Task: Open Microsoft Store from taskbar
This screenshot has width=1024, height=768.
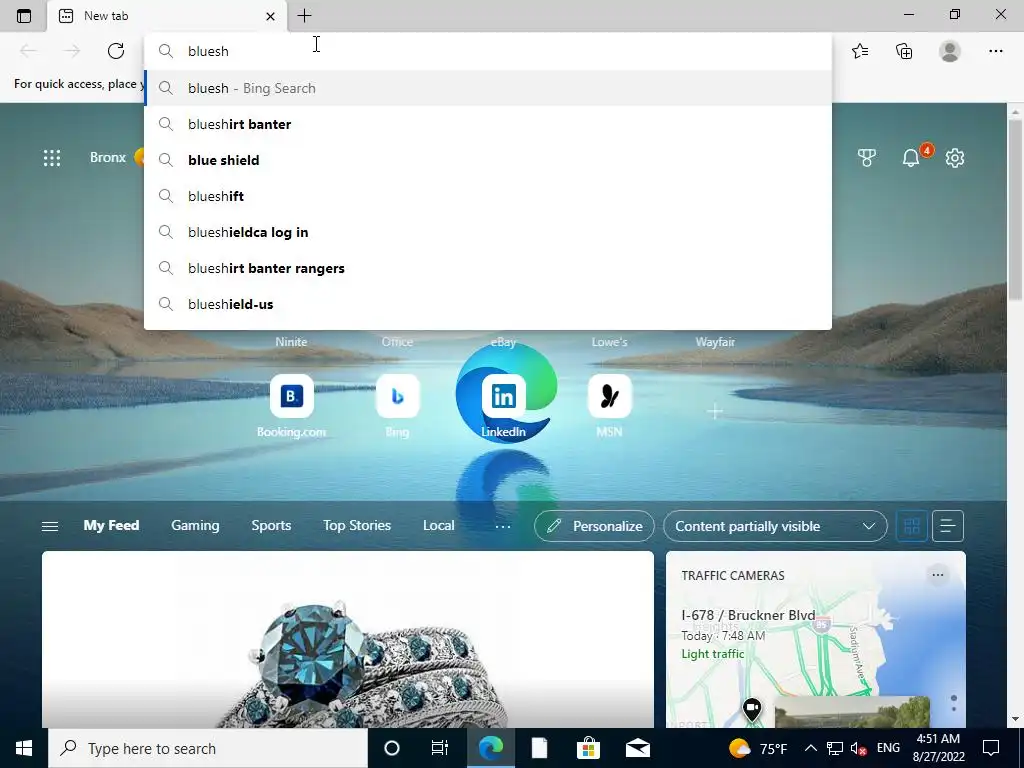Action: (588, 748)
